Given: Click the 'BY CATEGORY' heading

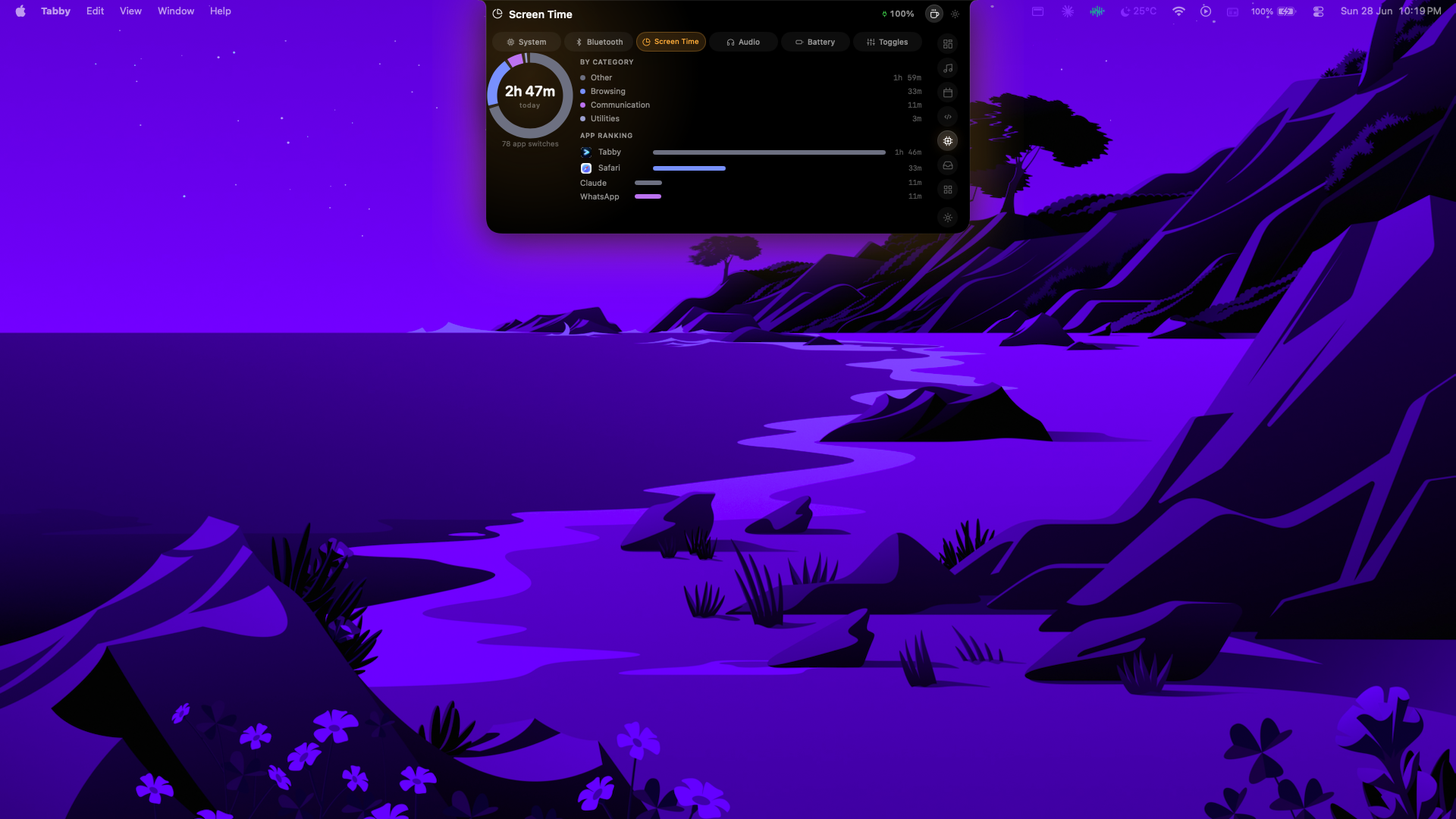Looking at the screenshot, I should (607, 62).
